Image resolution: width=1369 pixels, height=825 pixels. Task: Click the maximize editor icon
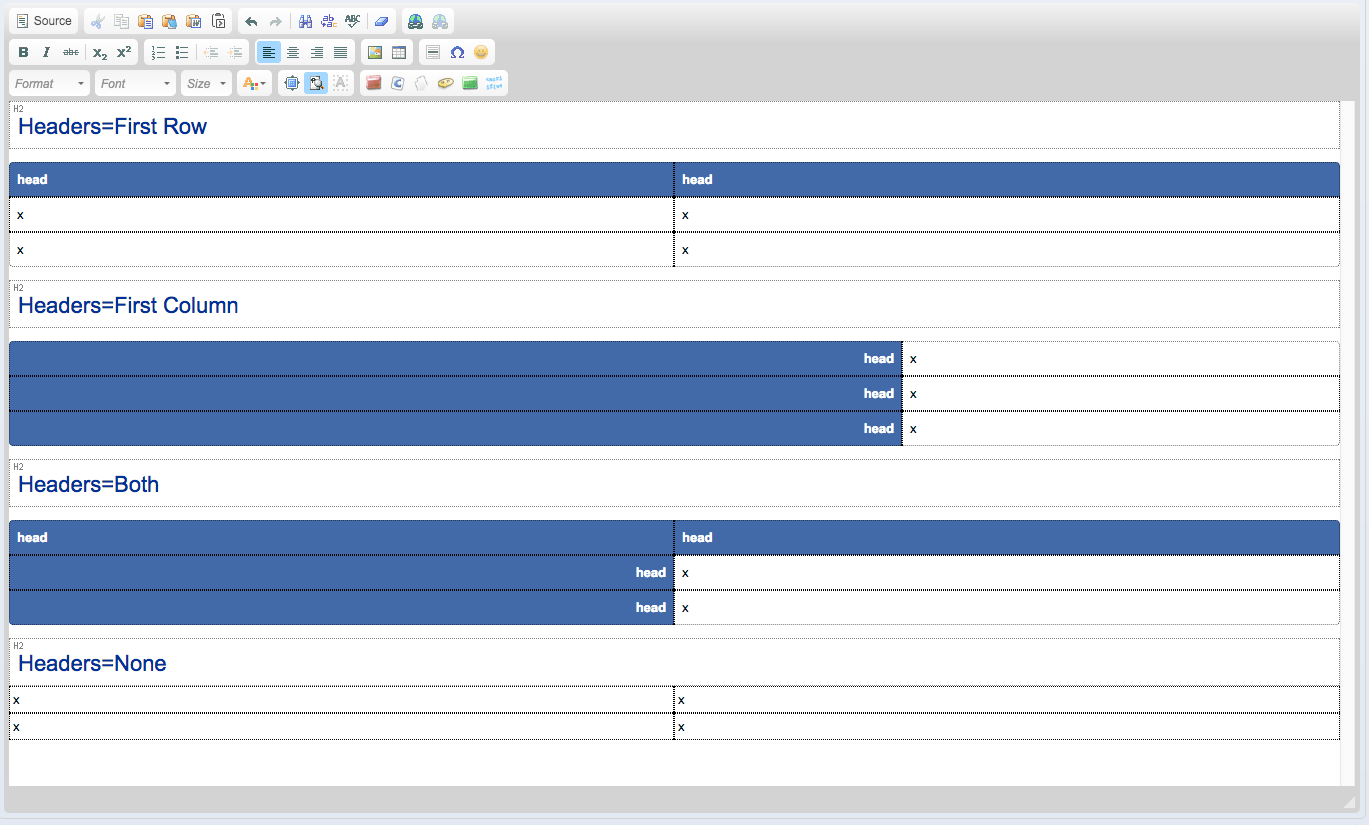292,84
